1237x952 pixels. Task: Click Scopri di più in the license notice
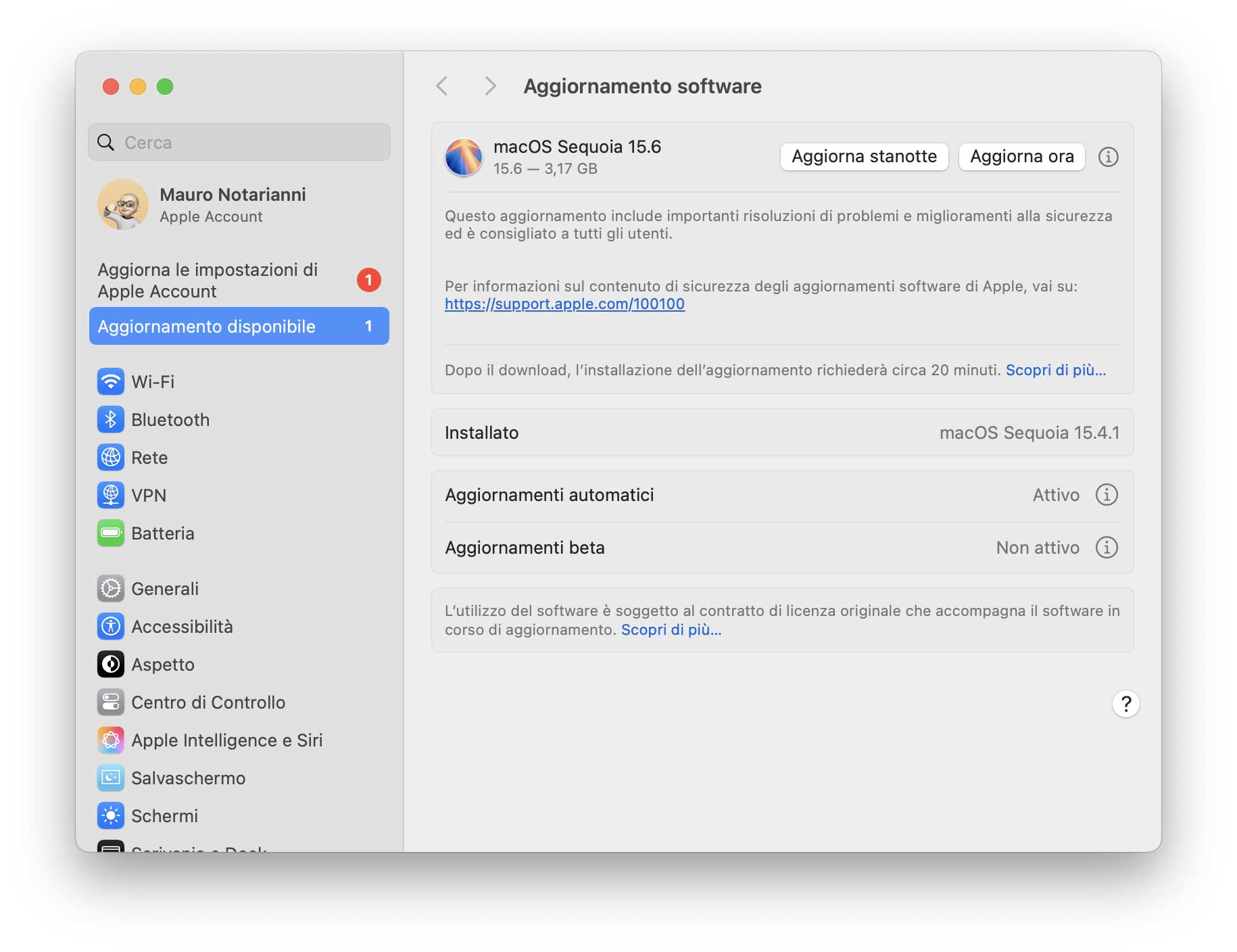coord(671,629)
